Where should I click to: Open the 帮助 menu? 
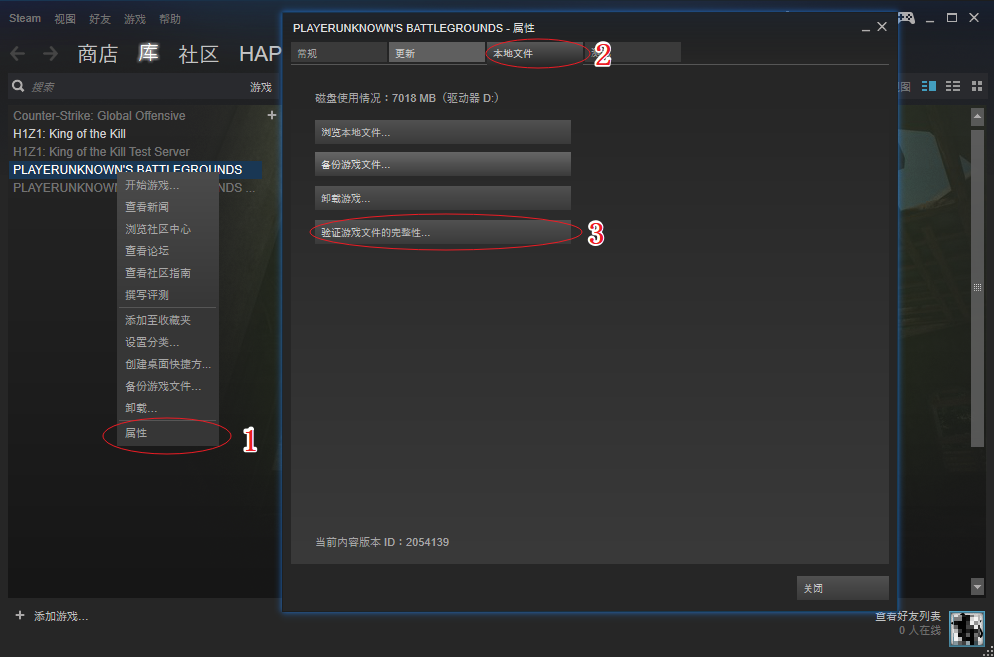(170, 19)
